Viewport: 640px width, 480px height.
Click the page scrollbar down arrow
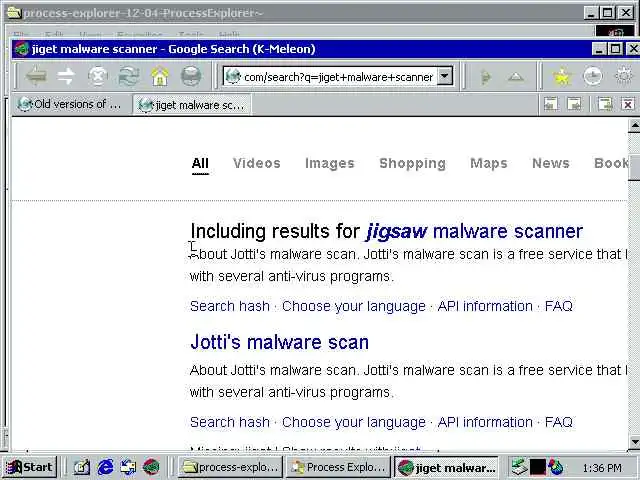point(634,442)
